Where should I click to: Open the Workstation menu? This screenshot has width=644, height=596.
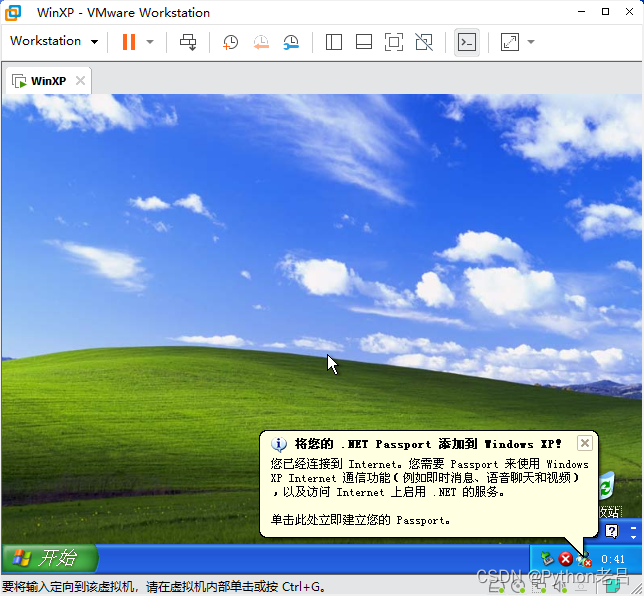tap(54, 41)
